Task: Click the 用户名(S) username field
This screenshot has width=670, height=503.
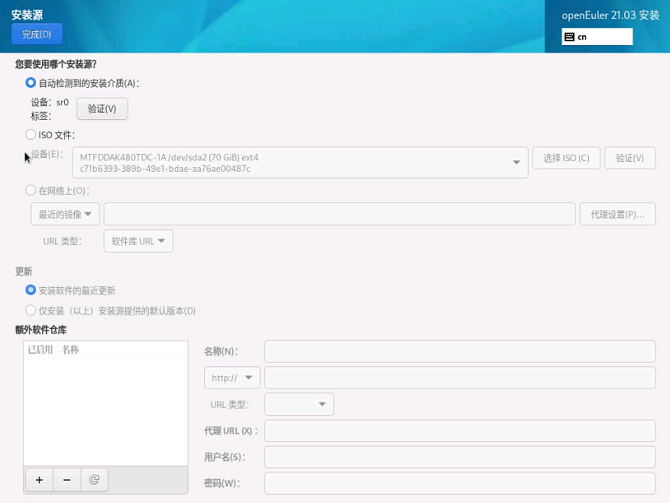Action: (x=459, y=457)
